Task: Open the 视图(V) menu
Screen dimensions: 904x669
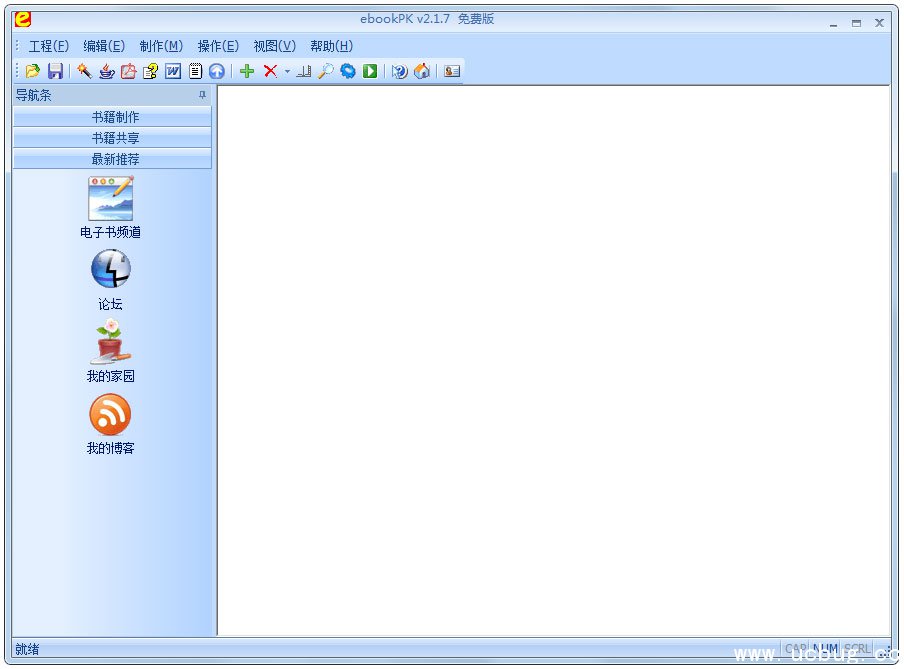Action: [274, 46]
